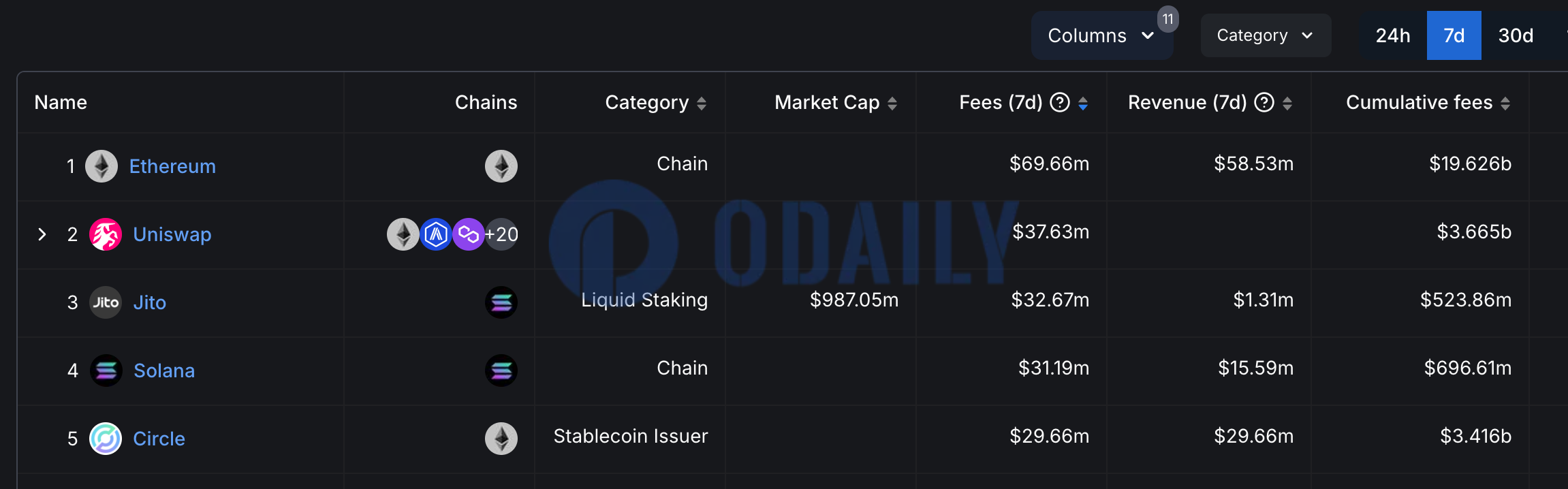Sort by Market Cap column header
Image resolution: width=1568 pixels, height=489 pixels.
[x=836, y=102]
